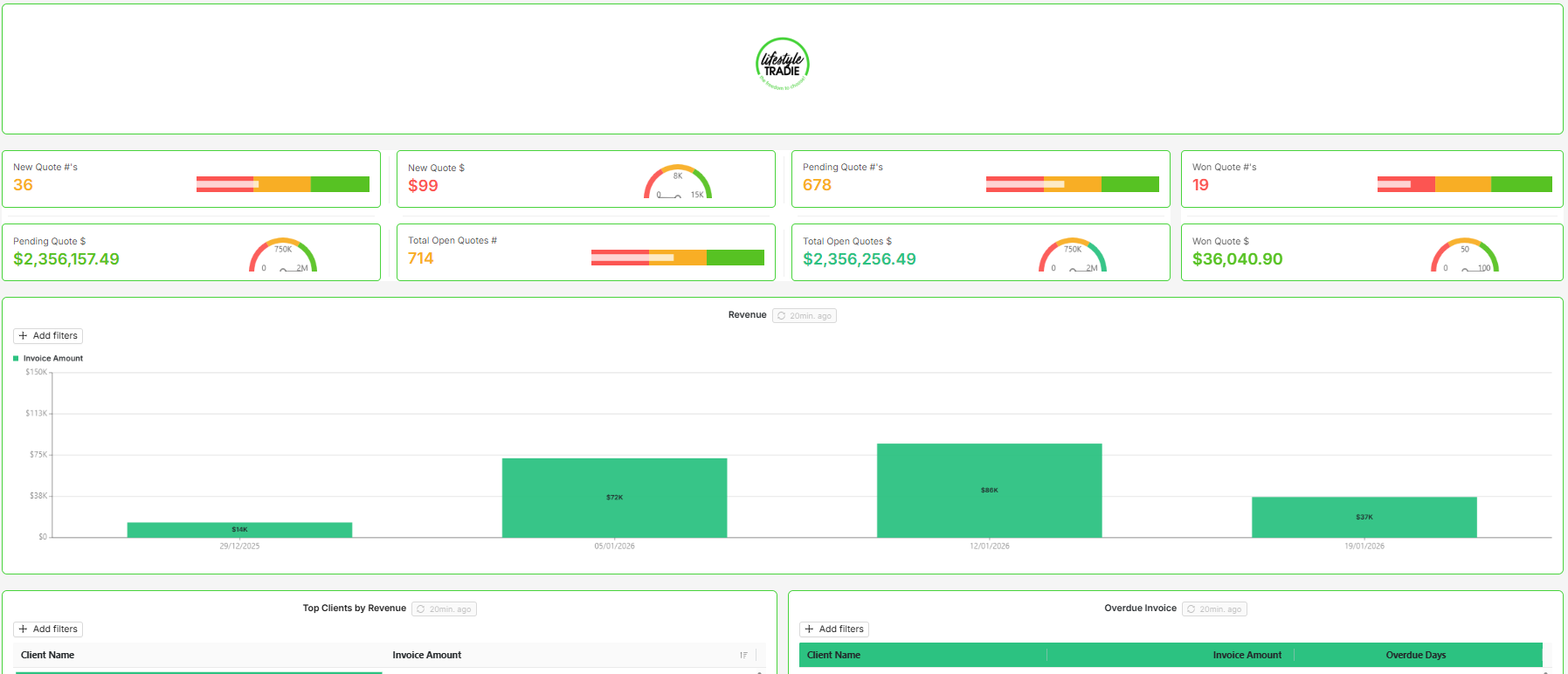Add filters to Overdue Invoice table
Screen dimensions: 1568x674
[x=834, y=629]
